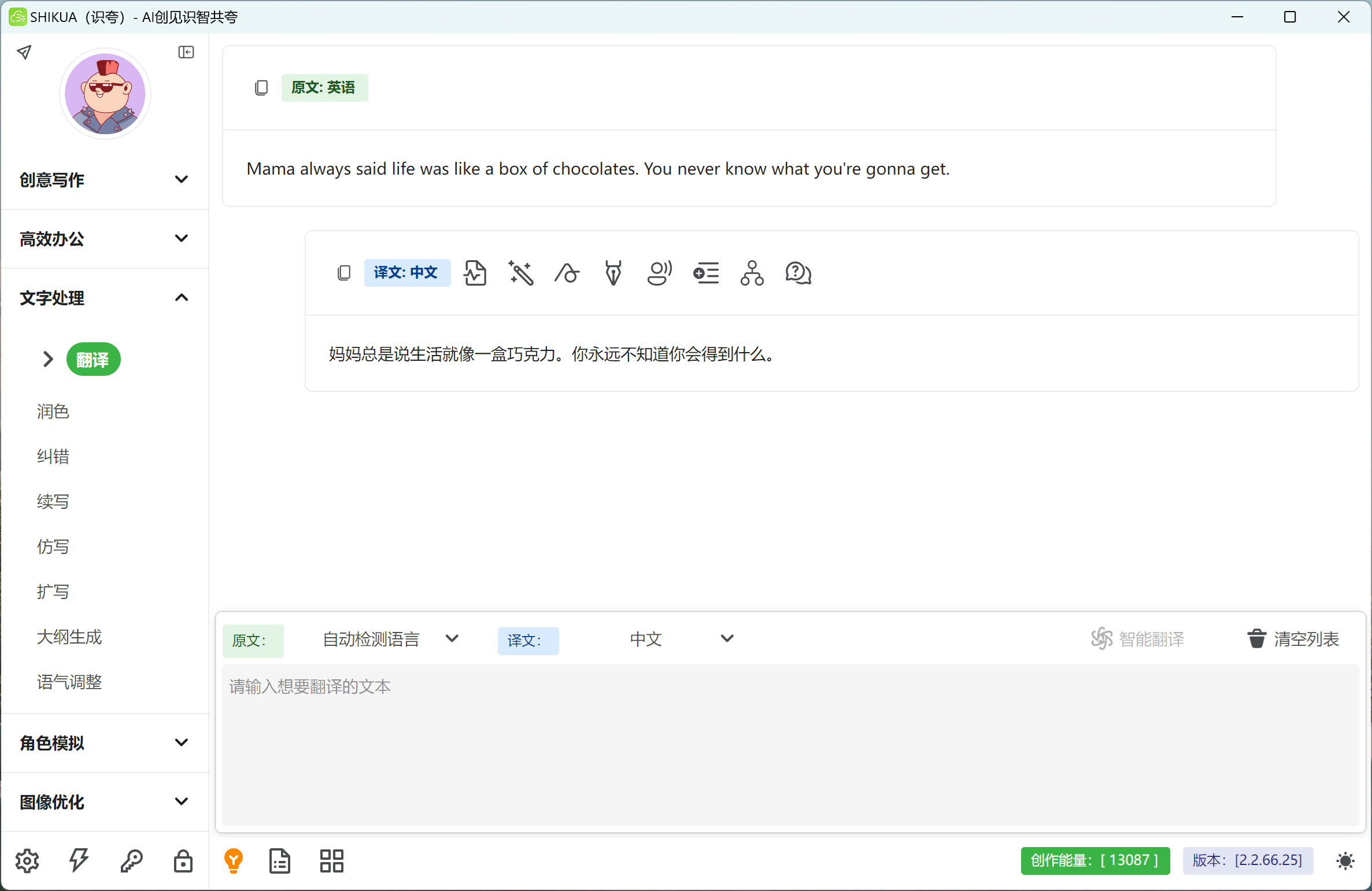The width and height of the screenshot is (1372, 891).
Task: Click the document list icon in bottom bar
Action: tap(280, 861)
